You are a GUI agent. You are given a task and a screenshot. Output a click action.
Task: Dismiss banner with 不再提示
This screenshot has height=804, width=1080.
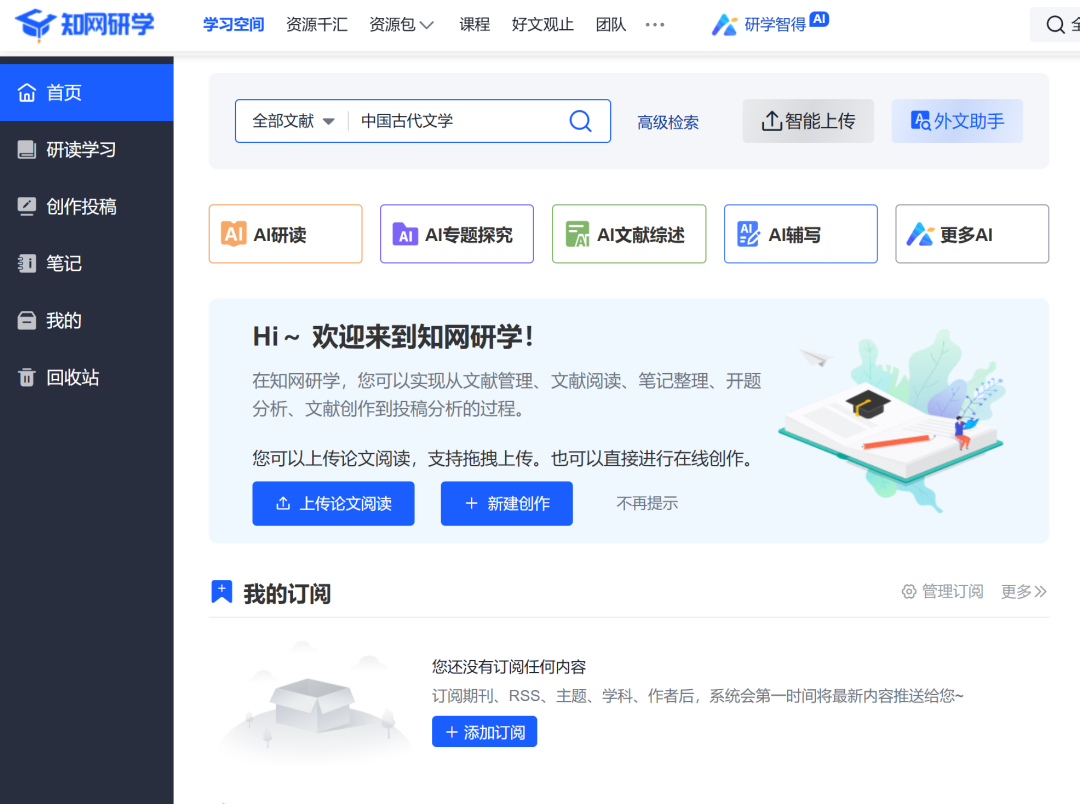pyautogui.click(x=647, y=504)
